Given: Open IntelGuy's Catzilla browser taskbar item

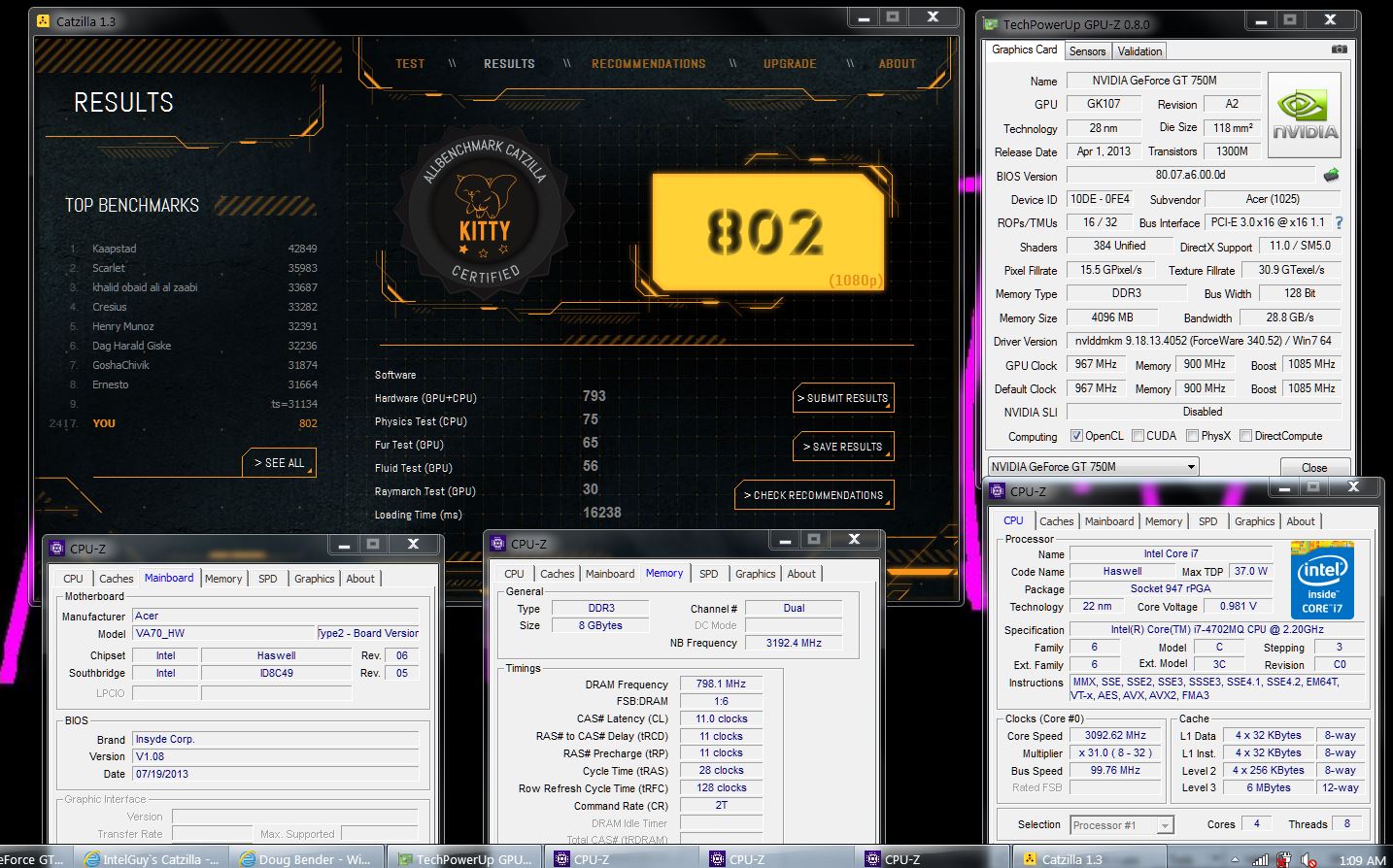Looking at the screenshot, I should [153, 859].
